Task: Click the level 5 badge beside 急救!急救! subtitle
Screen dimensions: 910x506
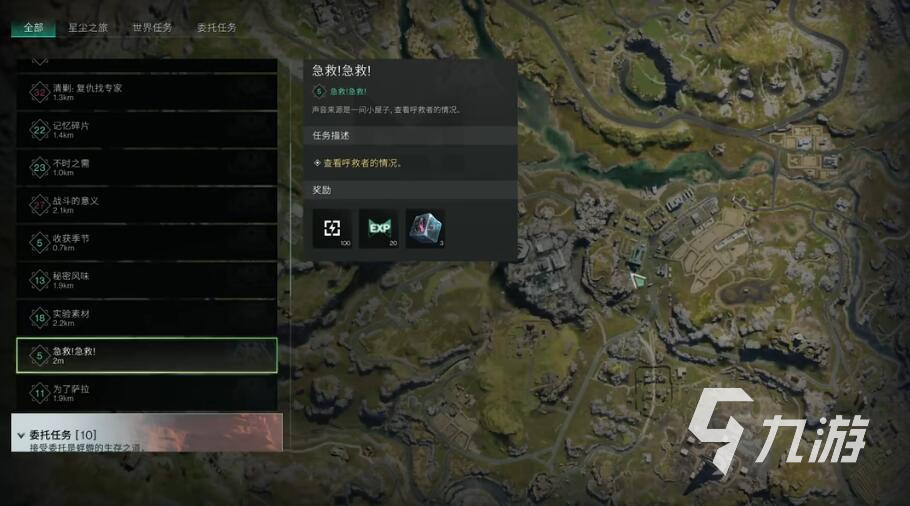Action: 319,91
